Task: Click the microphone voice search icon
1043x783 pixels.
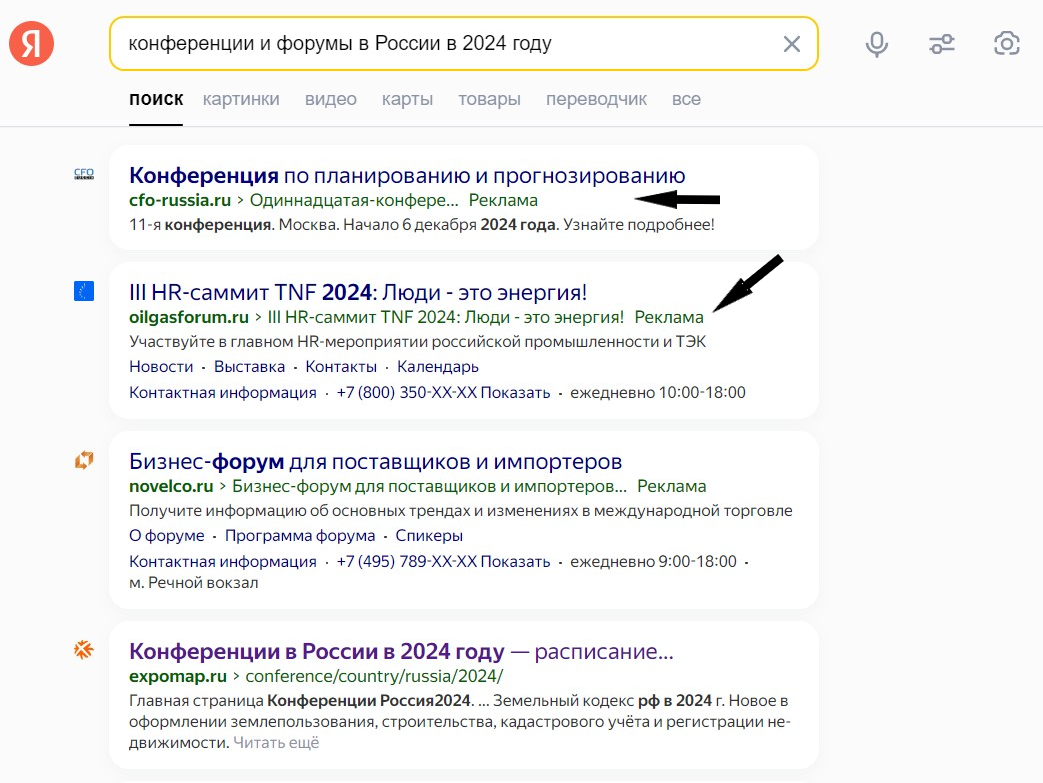Action: [876, 43]
